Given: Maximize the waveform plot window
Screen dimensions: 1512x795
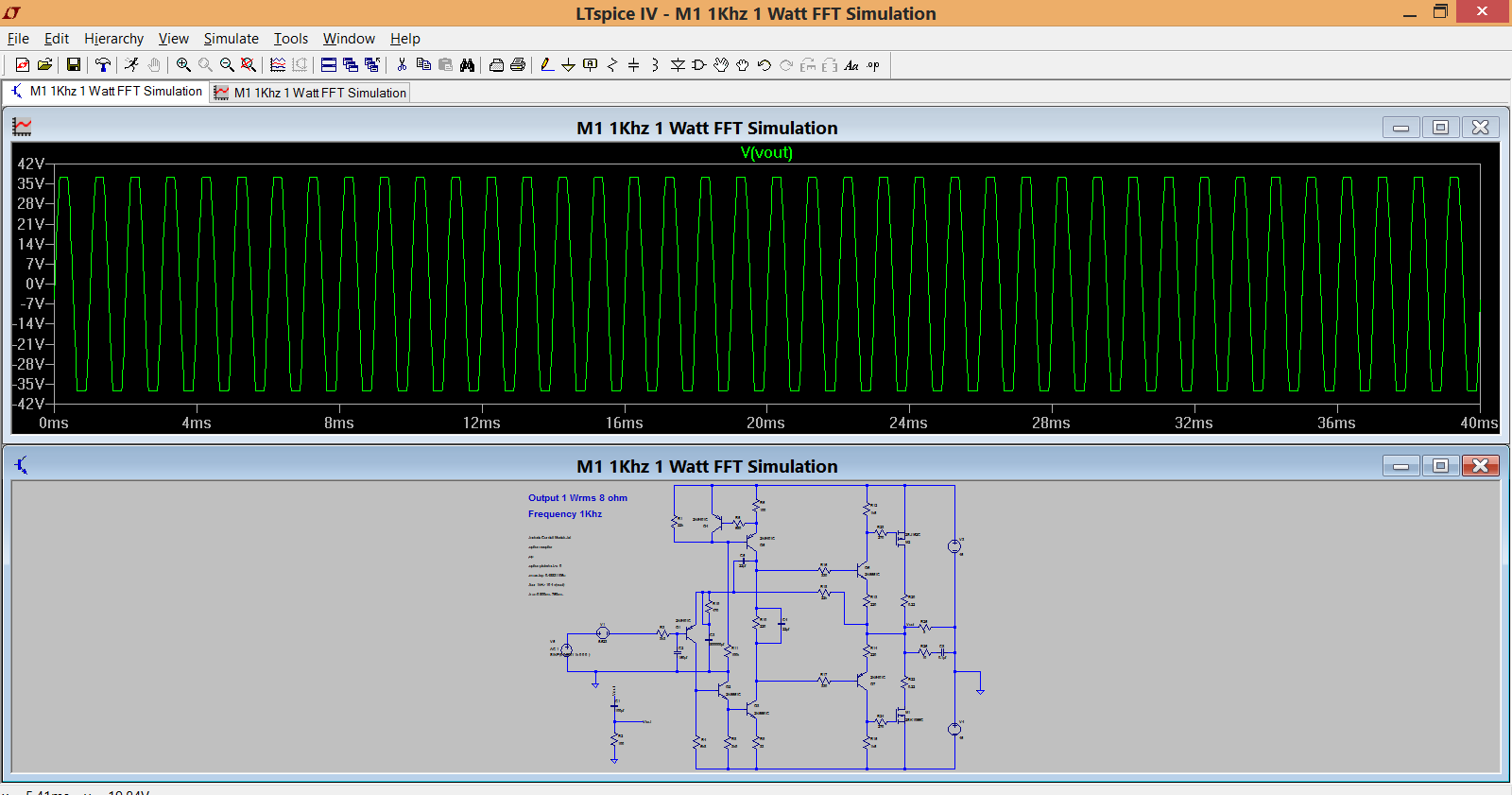Looking at the screenshot, I should pyautogui.click(x=1440, y=127).
